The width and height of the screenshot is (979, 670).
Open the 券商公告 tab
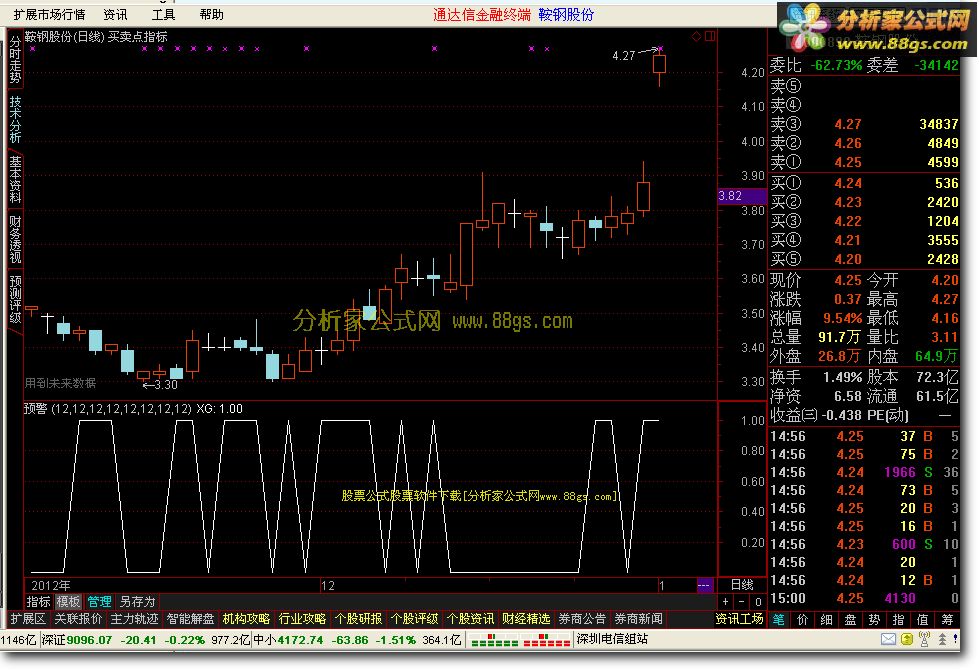click(x=583, y=619)
